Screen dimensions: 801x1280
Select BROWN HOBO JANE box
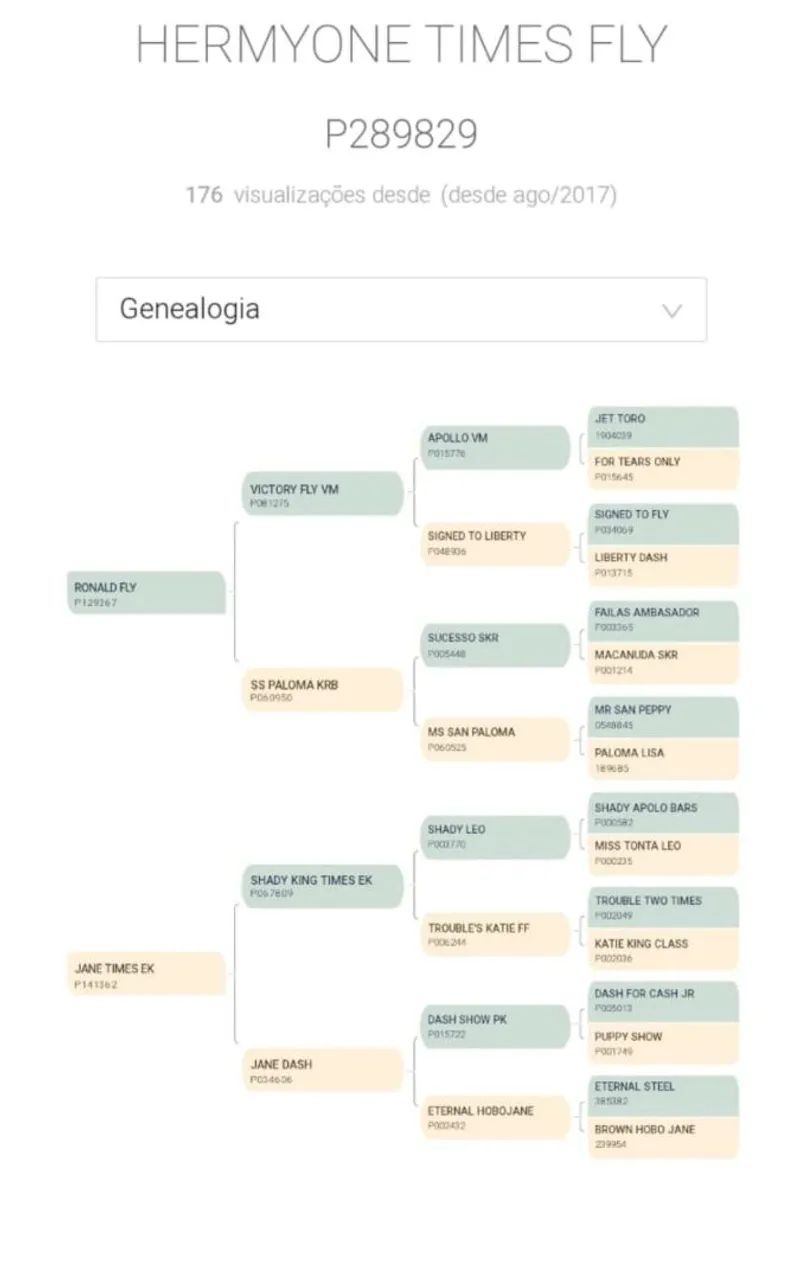pyautogui.click(x=663, y=1137)
